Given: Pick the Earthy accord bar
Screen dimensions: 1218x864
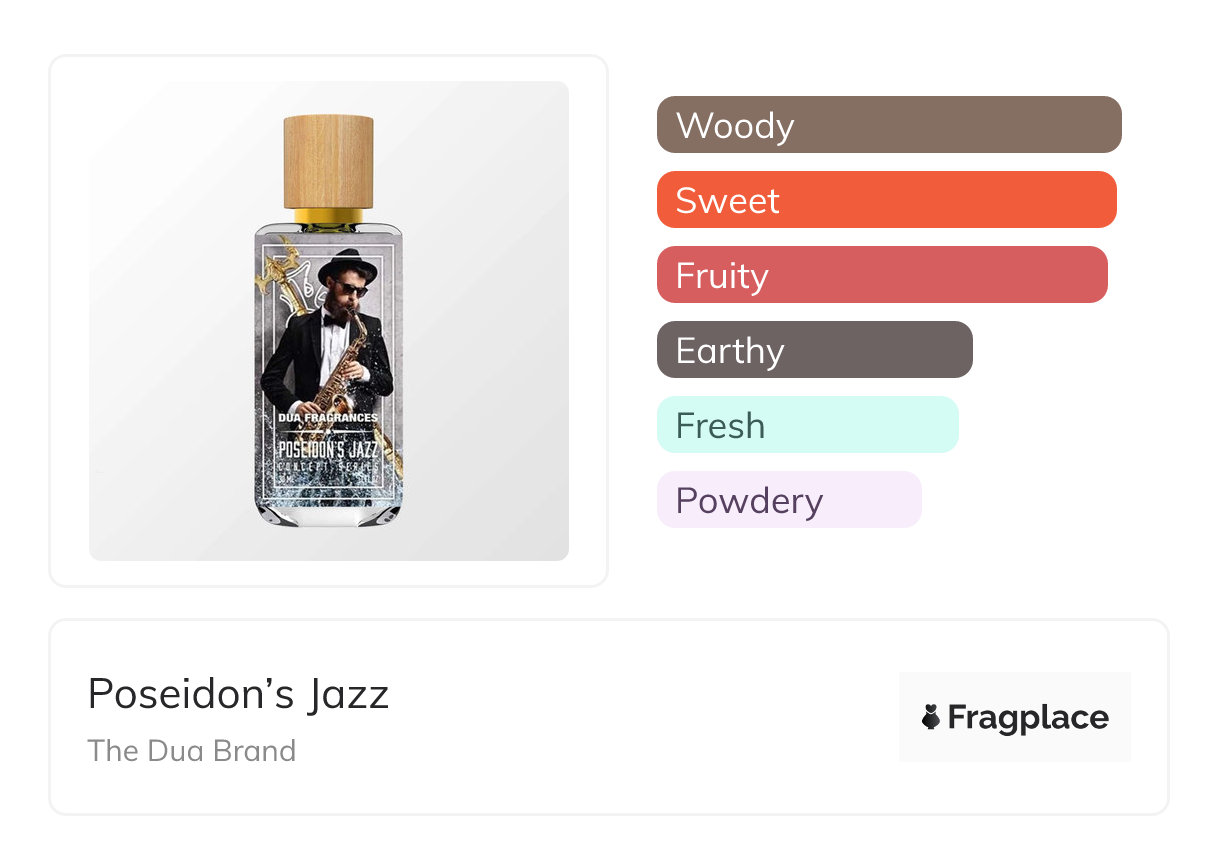Looking at the screenshot, I should [814, 350].
